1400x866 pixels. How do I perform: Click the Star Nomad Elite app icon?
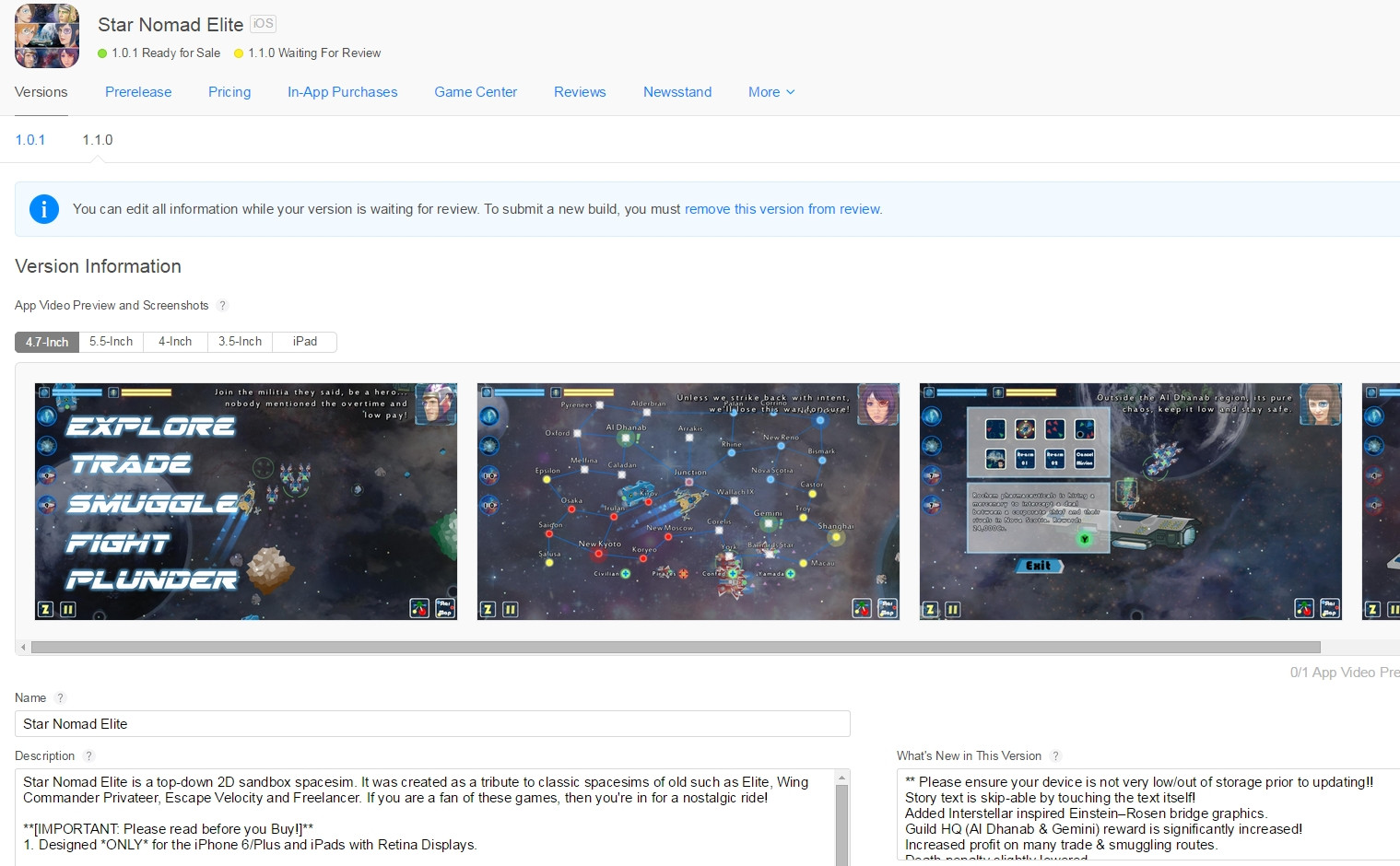47,36
